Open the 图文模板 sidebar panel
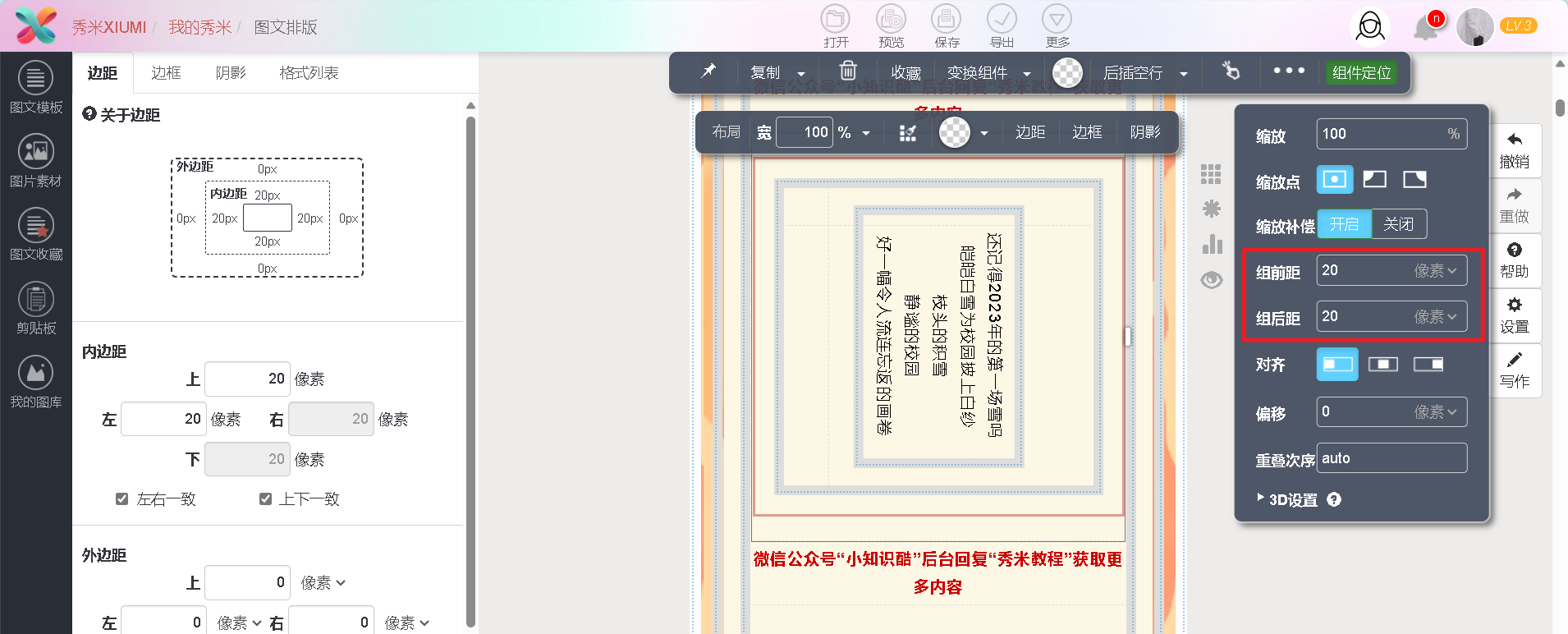The width and height of the screenshot is (1568, 634). 36,88
